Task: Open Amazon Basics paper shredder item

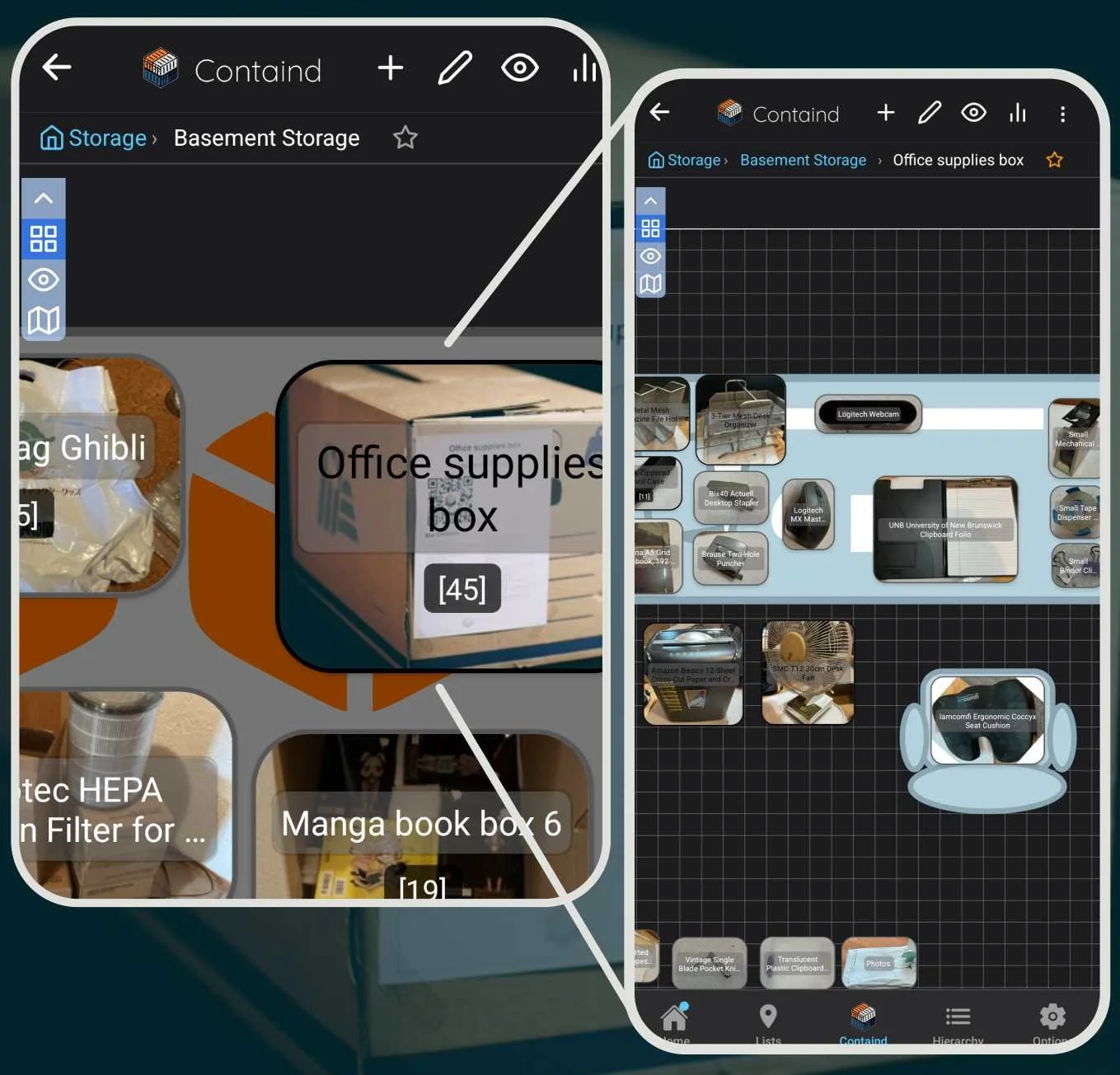Action: tap(693, 675)
